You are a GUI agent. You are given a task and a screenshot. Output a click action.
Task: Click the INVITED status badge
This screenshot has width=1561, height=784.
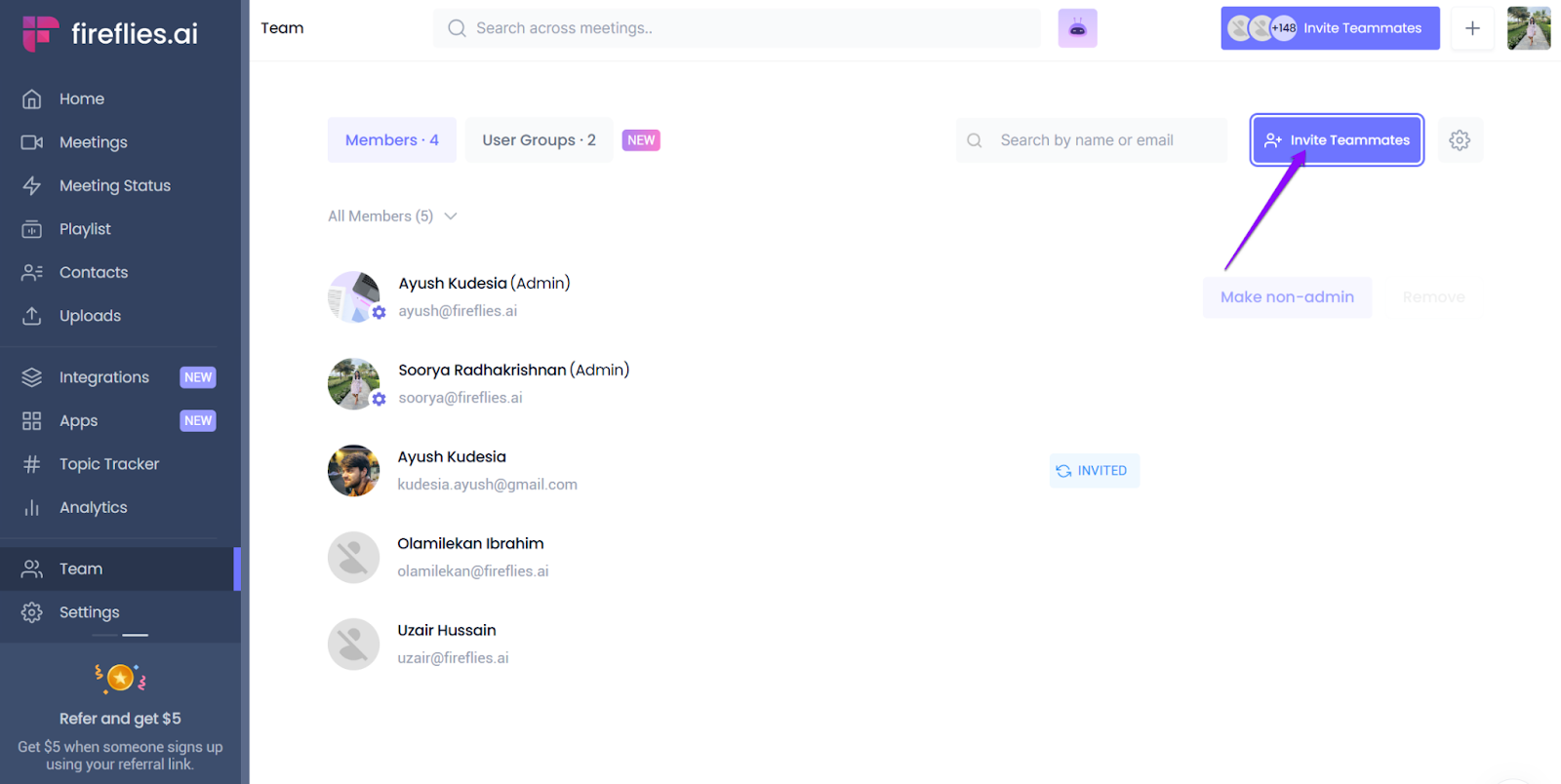[x=1094, y=471]
